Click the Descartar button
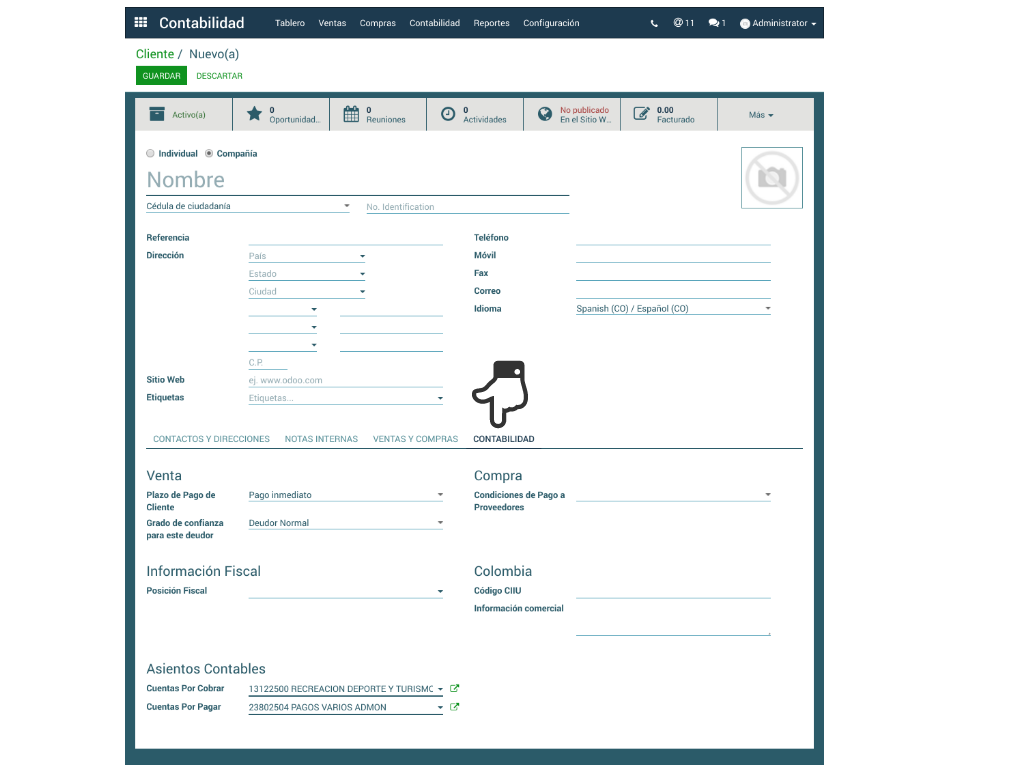1023x767 pixels. click(219, 76)
